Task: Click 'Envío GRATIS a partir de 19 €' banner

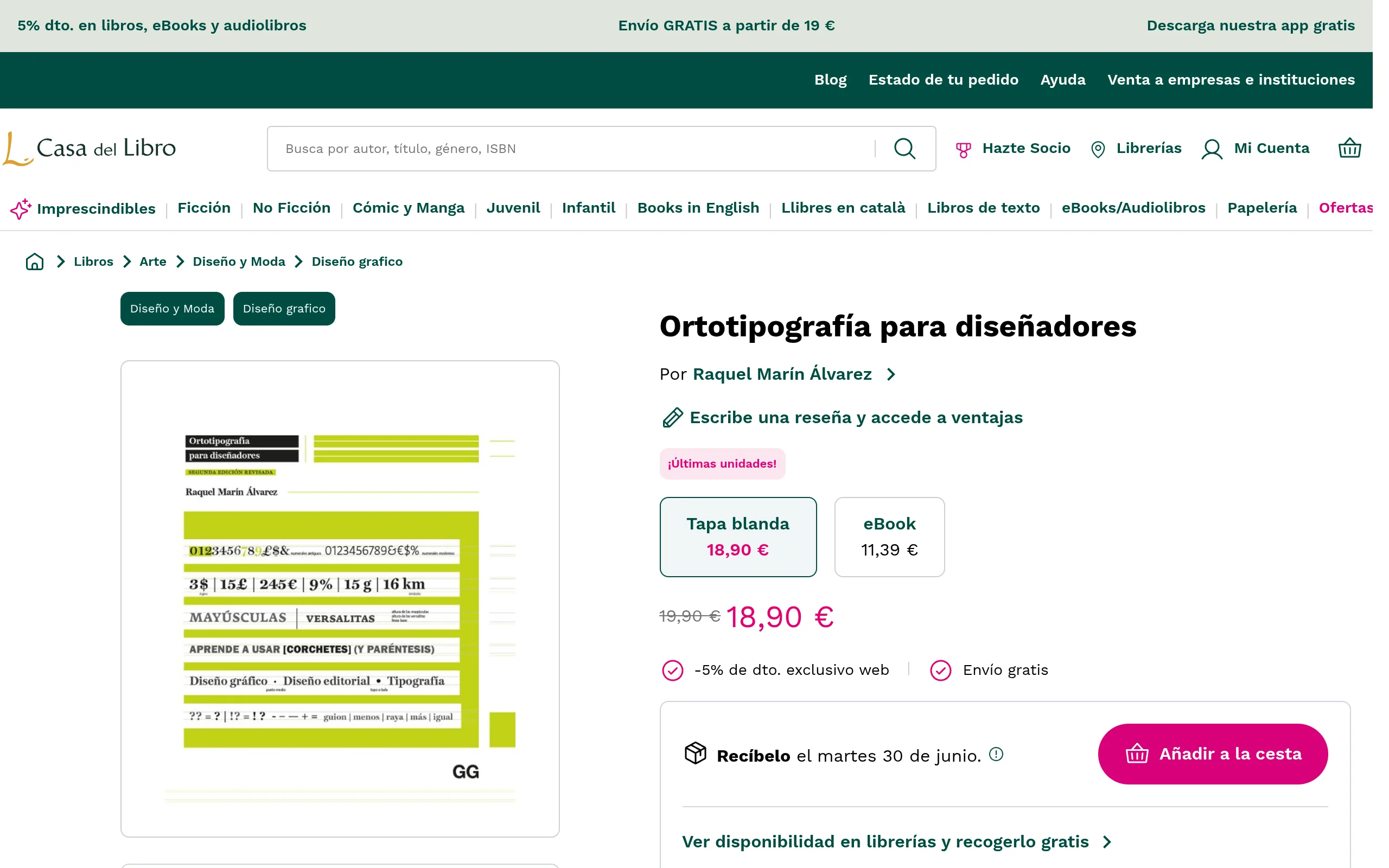Action: tap(726, 26)
